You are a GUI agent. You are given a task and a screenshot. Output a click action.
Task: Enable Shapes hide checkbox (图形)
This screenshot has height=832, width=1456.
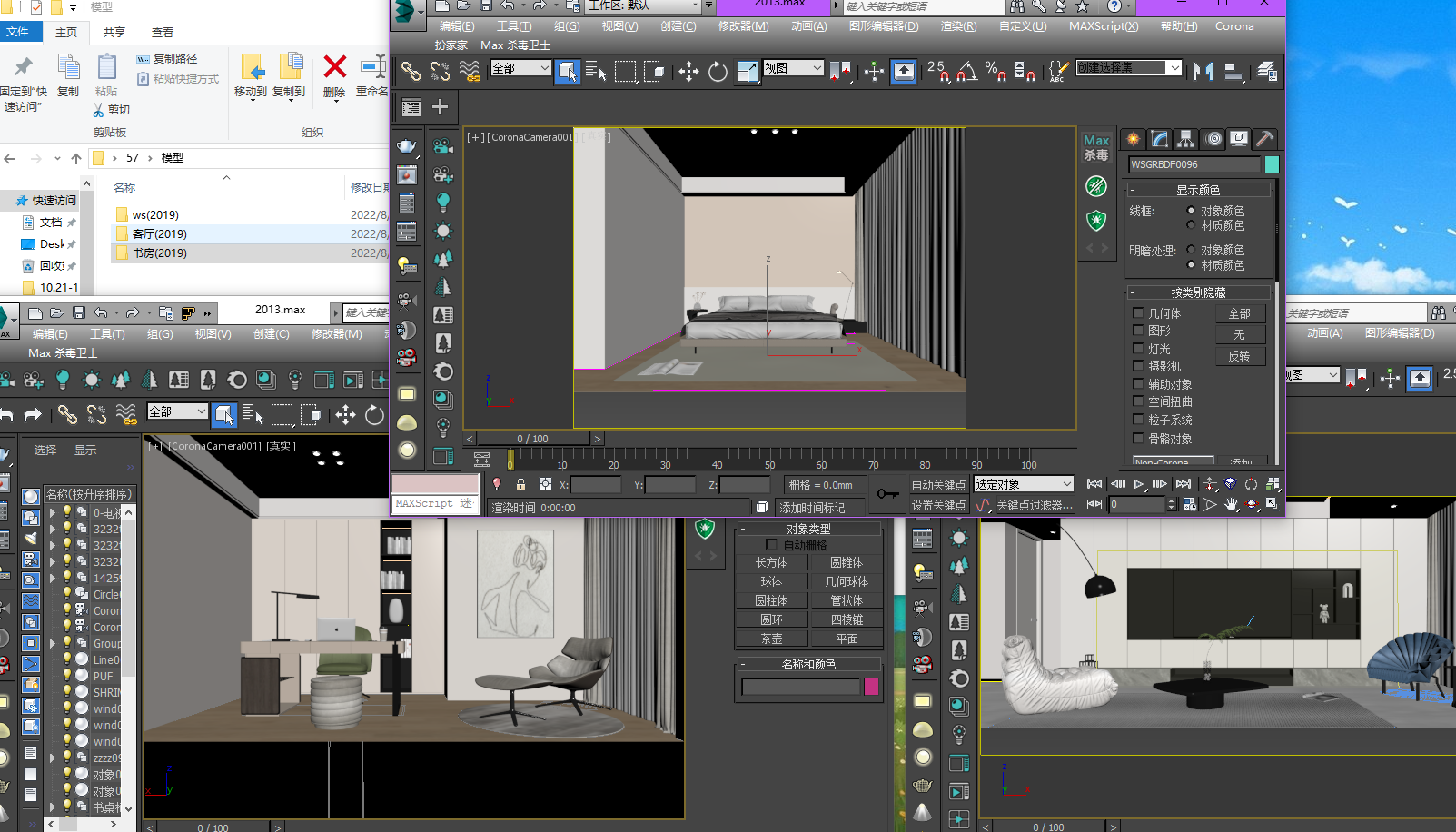point(1138,331)
